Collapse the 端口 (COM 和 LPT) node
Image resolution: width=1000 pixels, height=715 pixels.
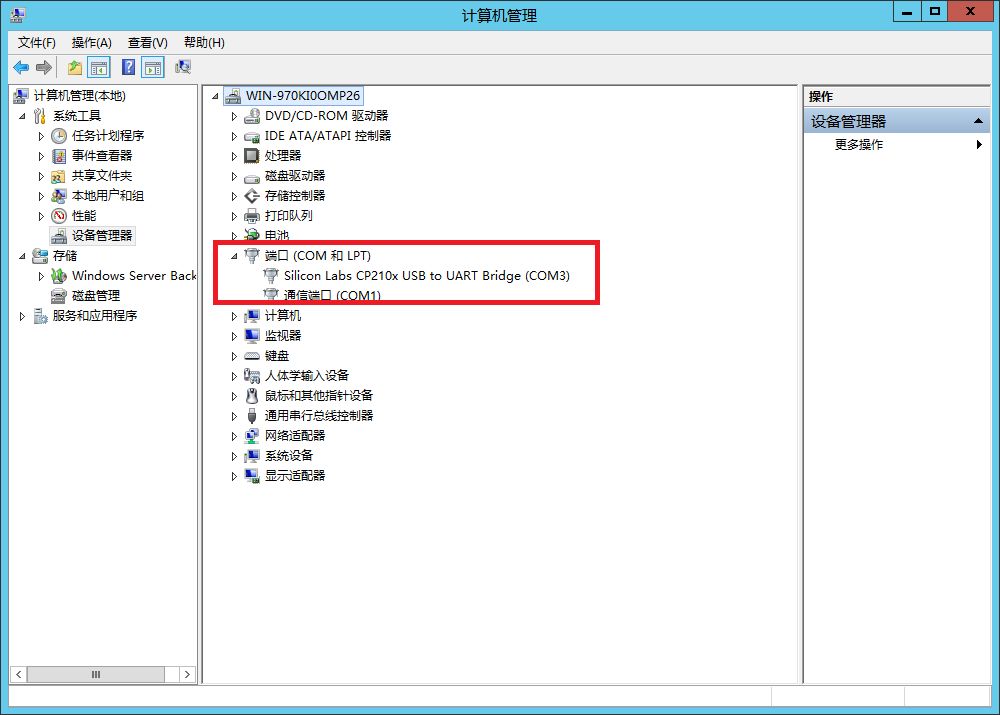click(x=234, y=256)
